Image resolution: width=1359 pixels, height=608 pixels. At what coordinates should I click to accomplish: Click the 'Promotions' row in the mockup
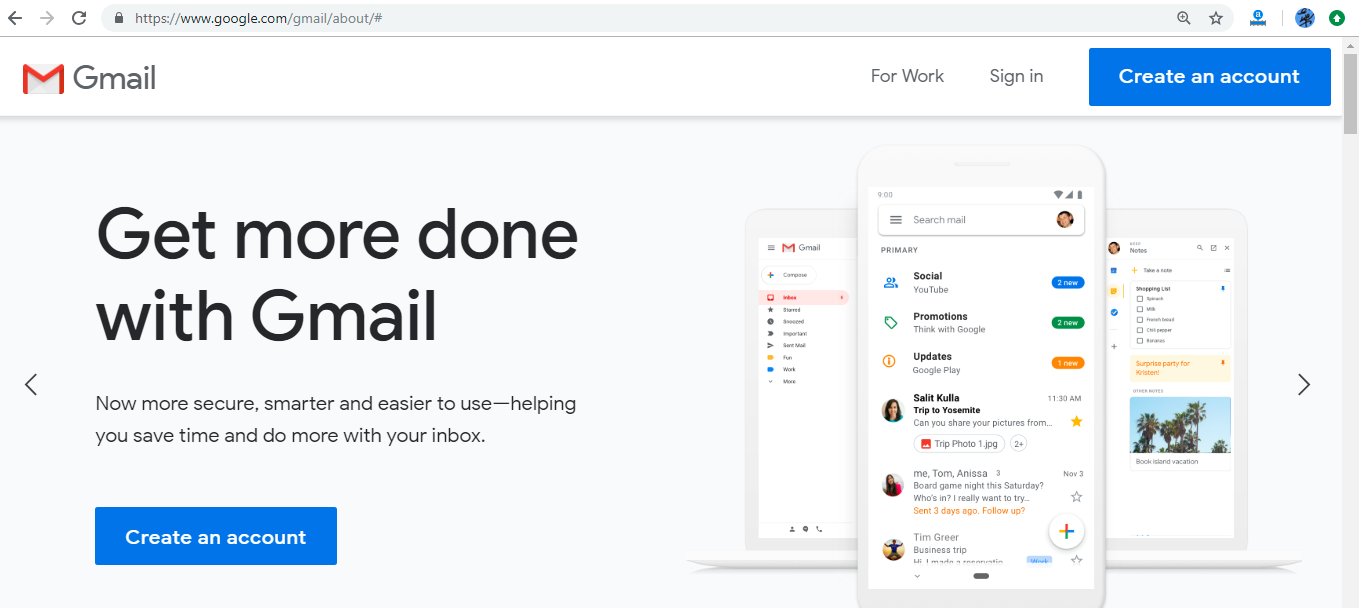tap(981, 323)
